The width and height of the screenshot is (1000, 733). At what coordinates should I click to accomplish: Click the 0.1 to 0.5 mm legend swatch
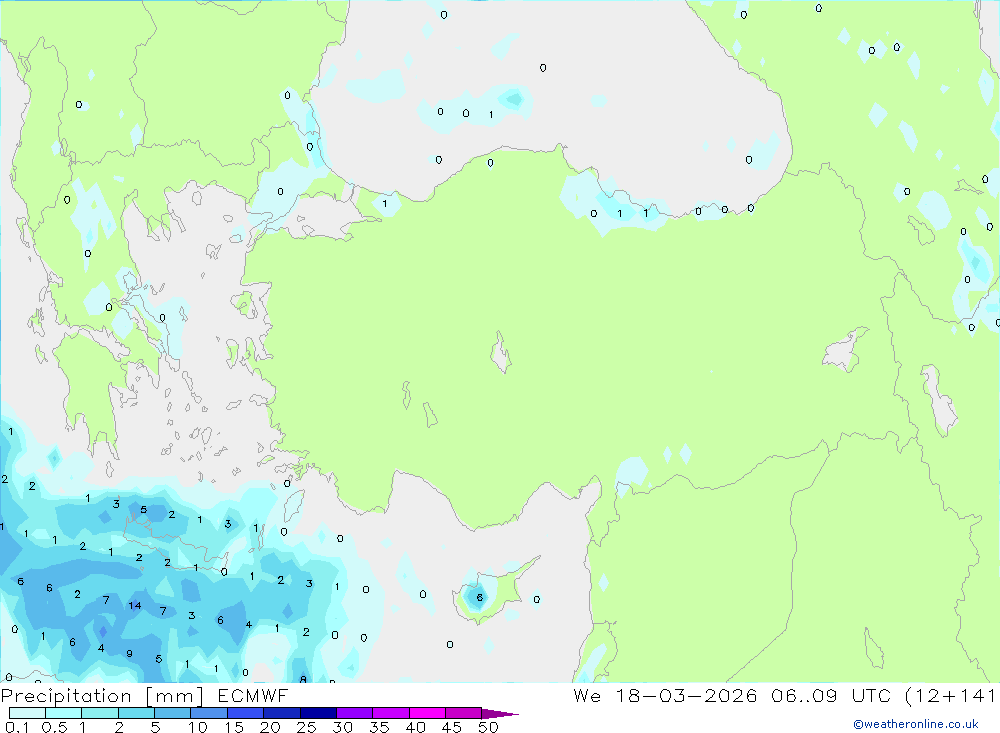coord(27,713)
